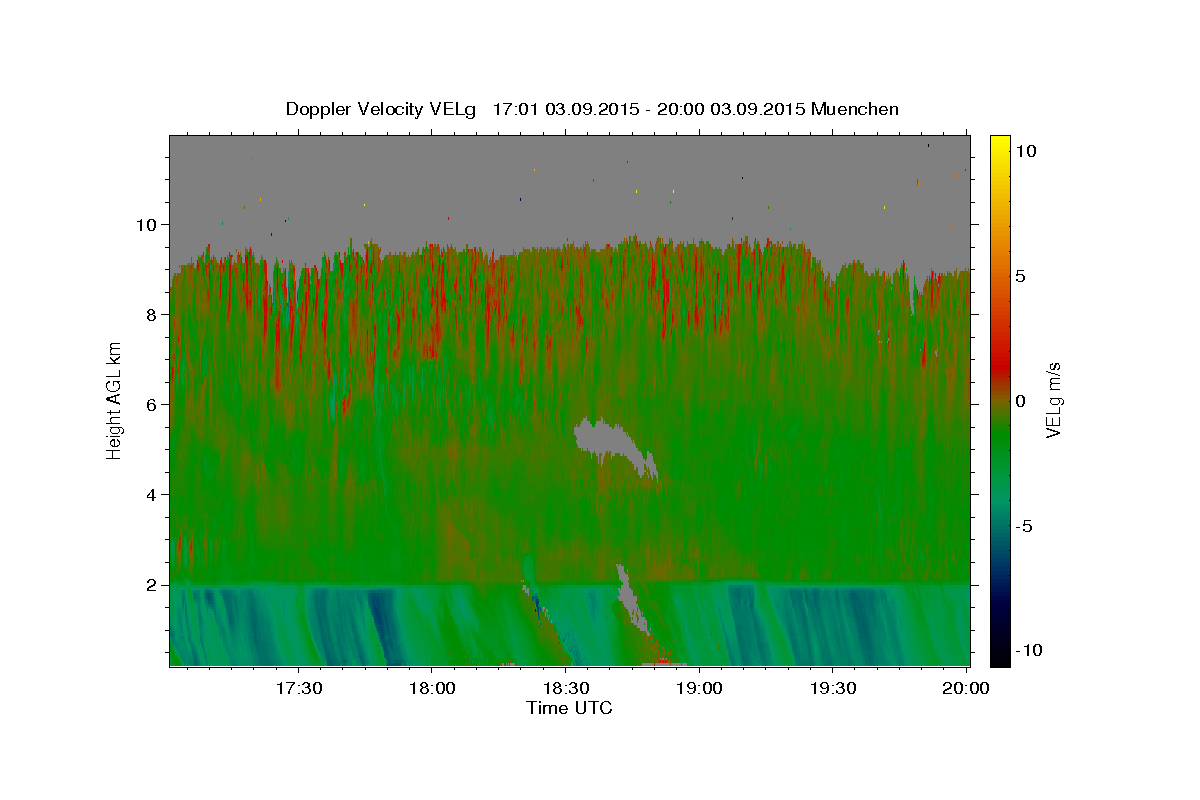1200x800 pixels.
Task: Click the 'Time UTC' axis label
Action: click(x=569, y=708)
